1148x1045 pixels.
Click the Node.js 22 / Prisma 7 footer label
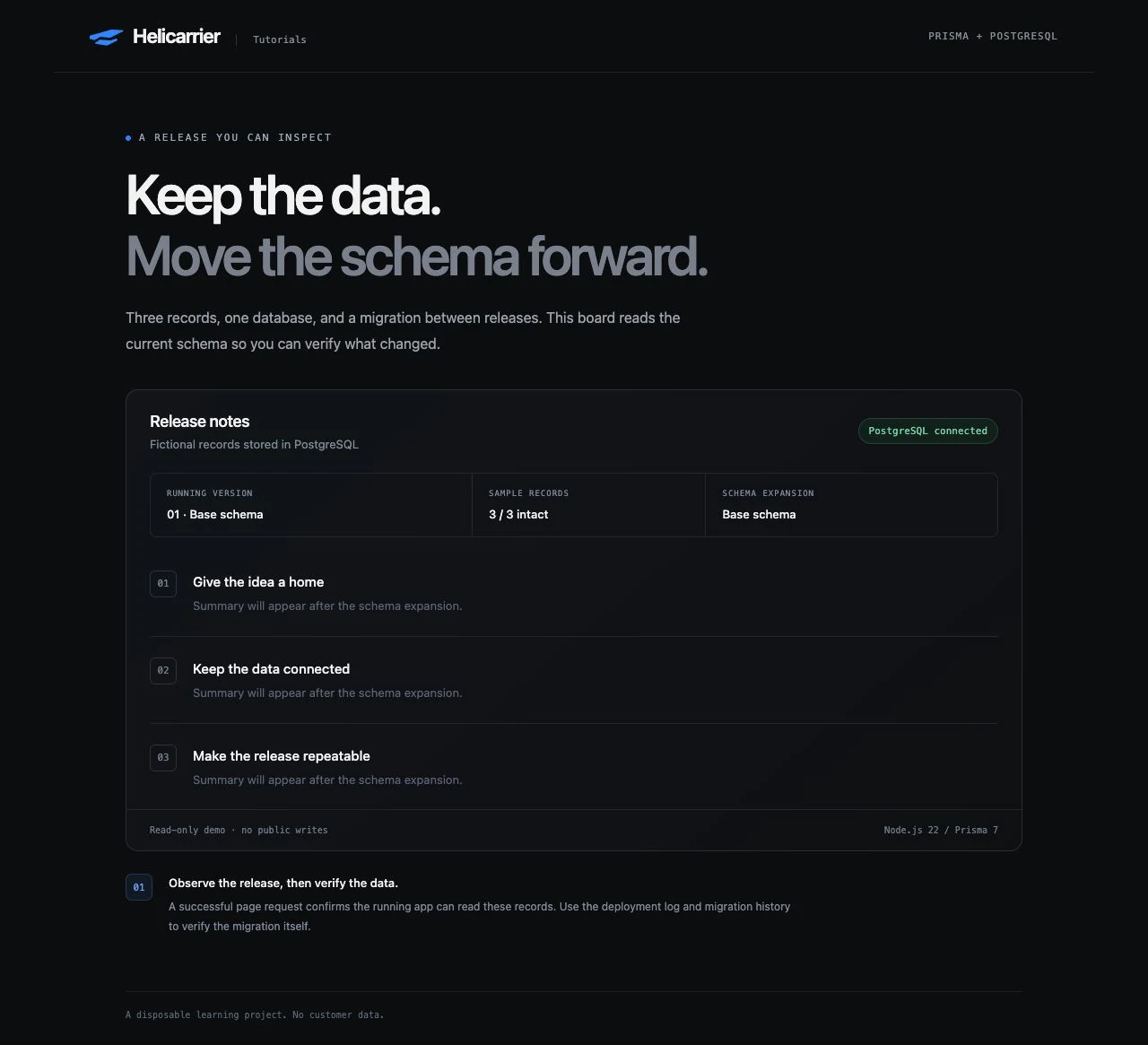point(941,830)
